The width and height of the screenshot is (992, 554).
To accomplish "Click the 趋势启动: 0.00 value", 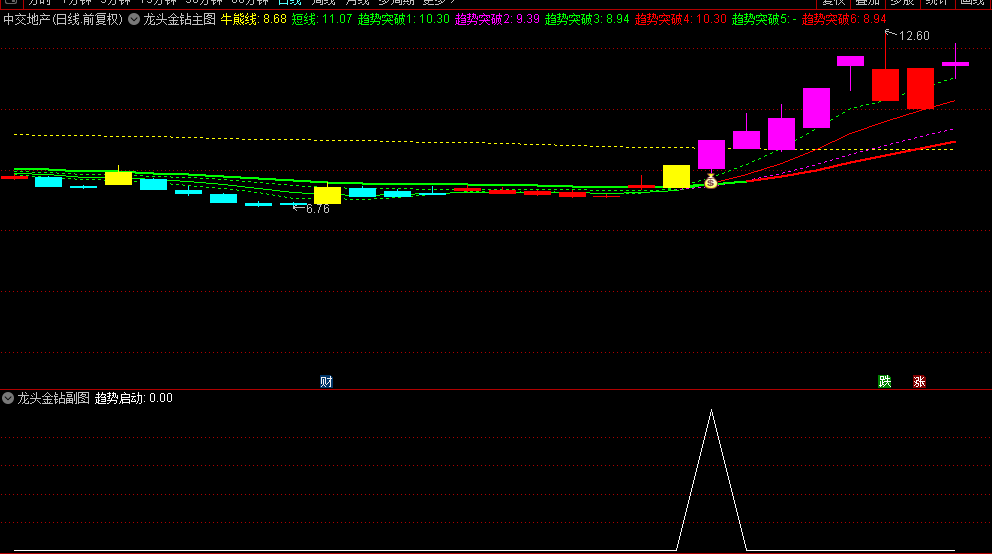I will point(133,398).
